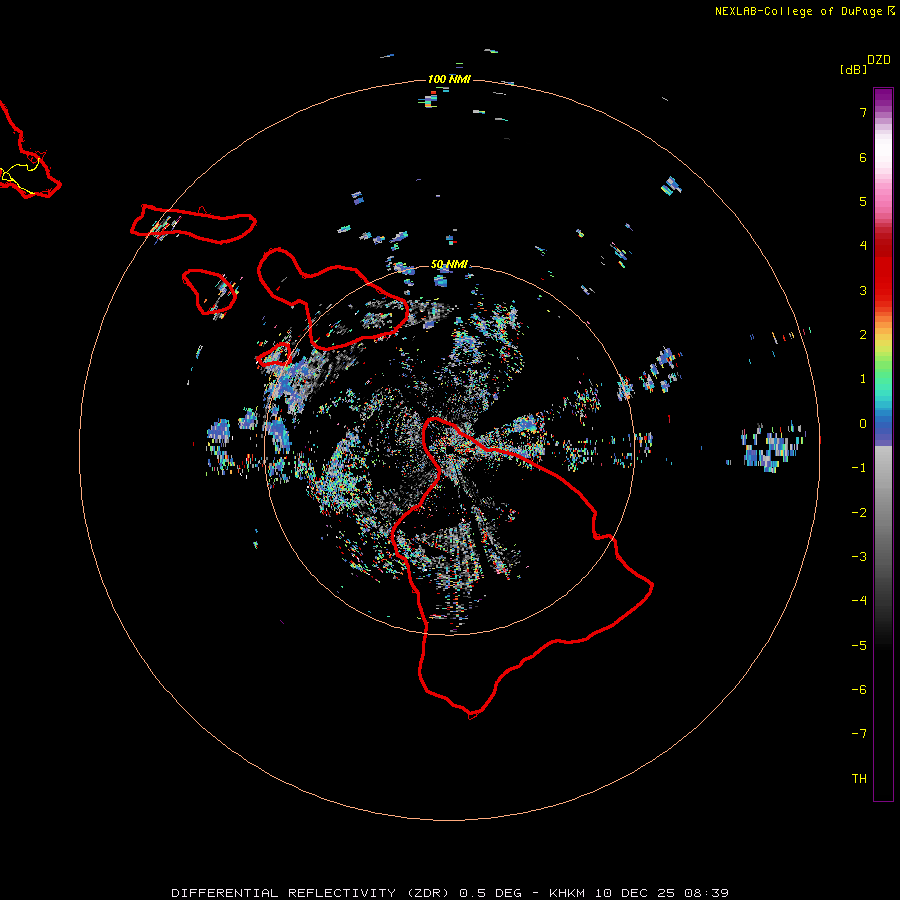900x900 pixels.
Task: Click the 08:39 timestamp in the caption
Action: [707, 893]
